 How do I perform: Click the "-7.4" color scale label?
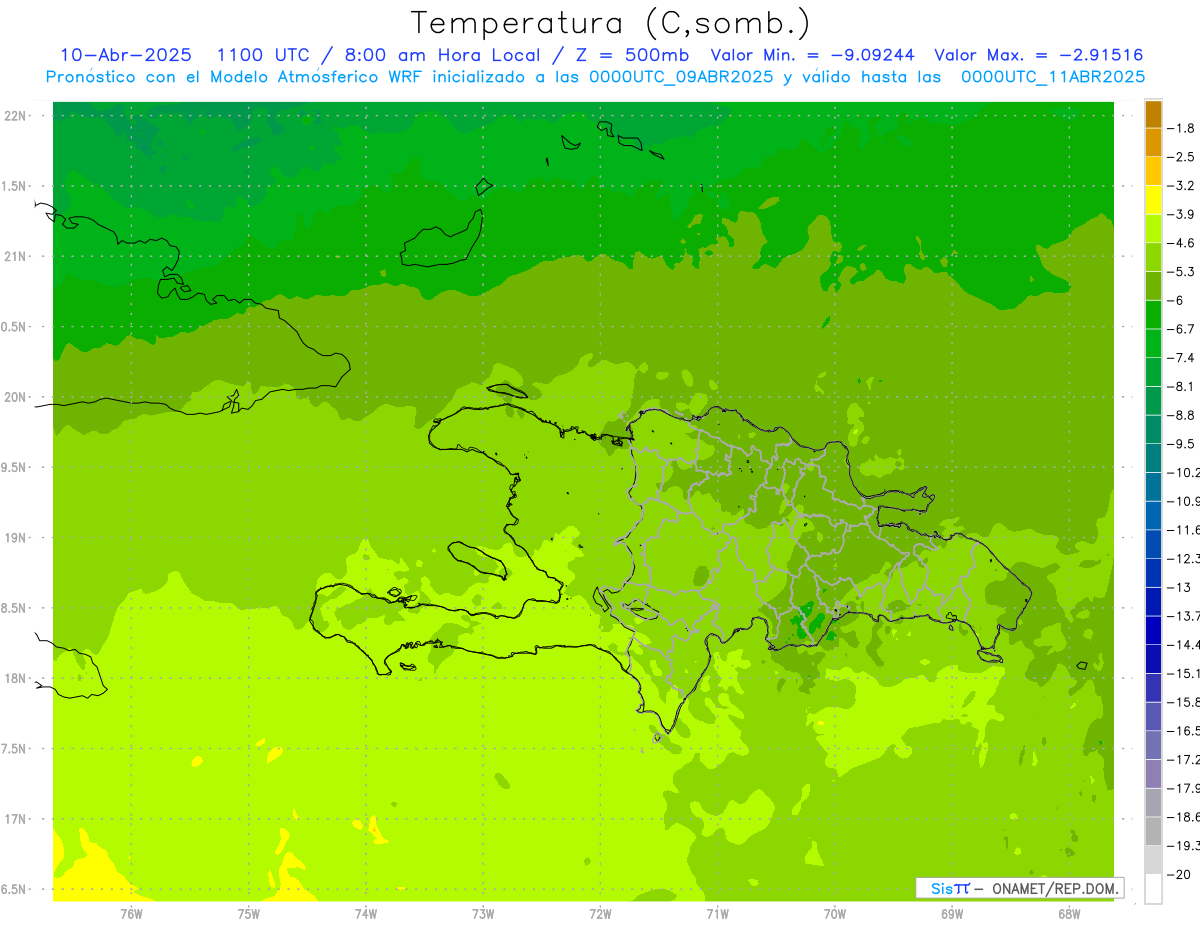tap(1181, 358)
